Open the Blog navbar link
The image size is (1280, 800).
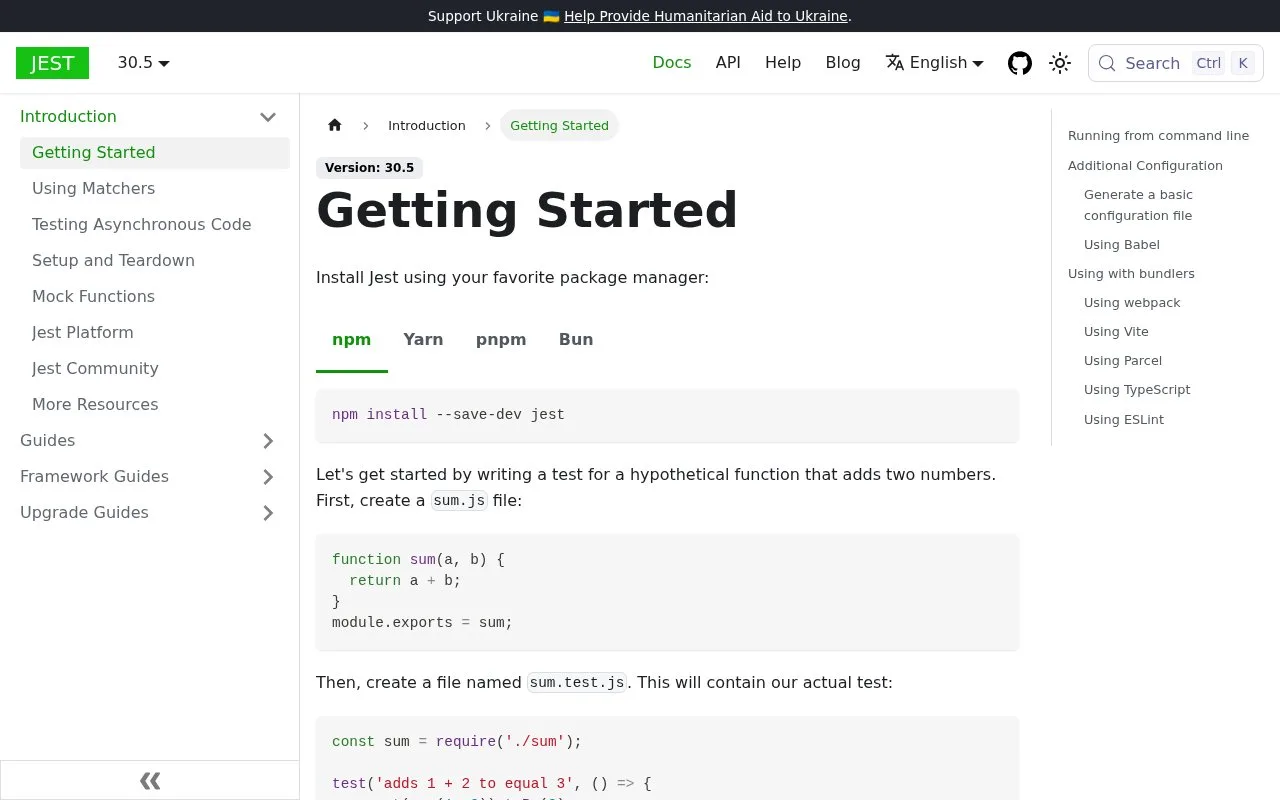[x=843, y=62]
